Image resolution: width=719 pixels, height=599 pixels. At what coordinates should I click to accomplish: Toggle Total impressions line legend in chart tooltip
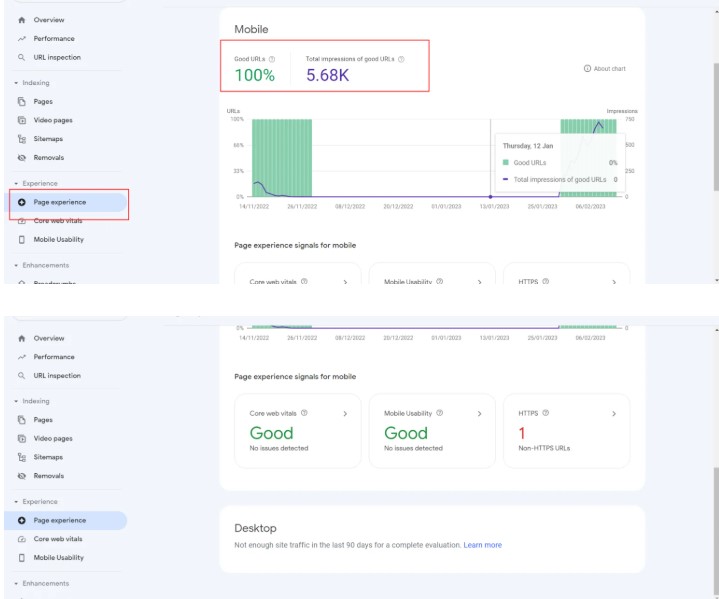click(x=506, y=180)
